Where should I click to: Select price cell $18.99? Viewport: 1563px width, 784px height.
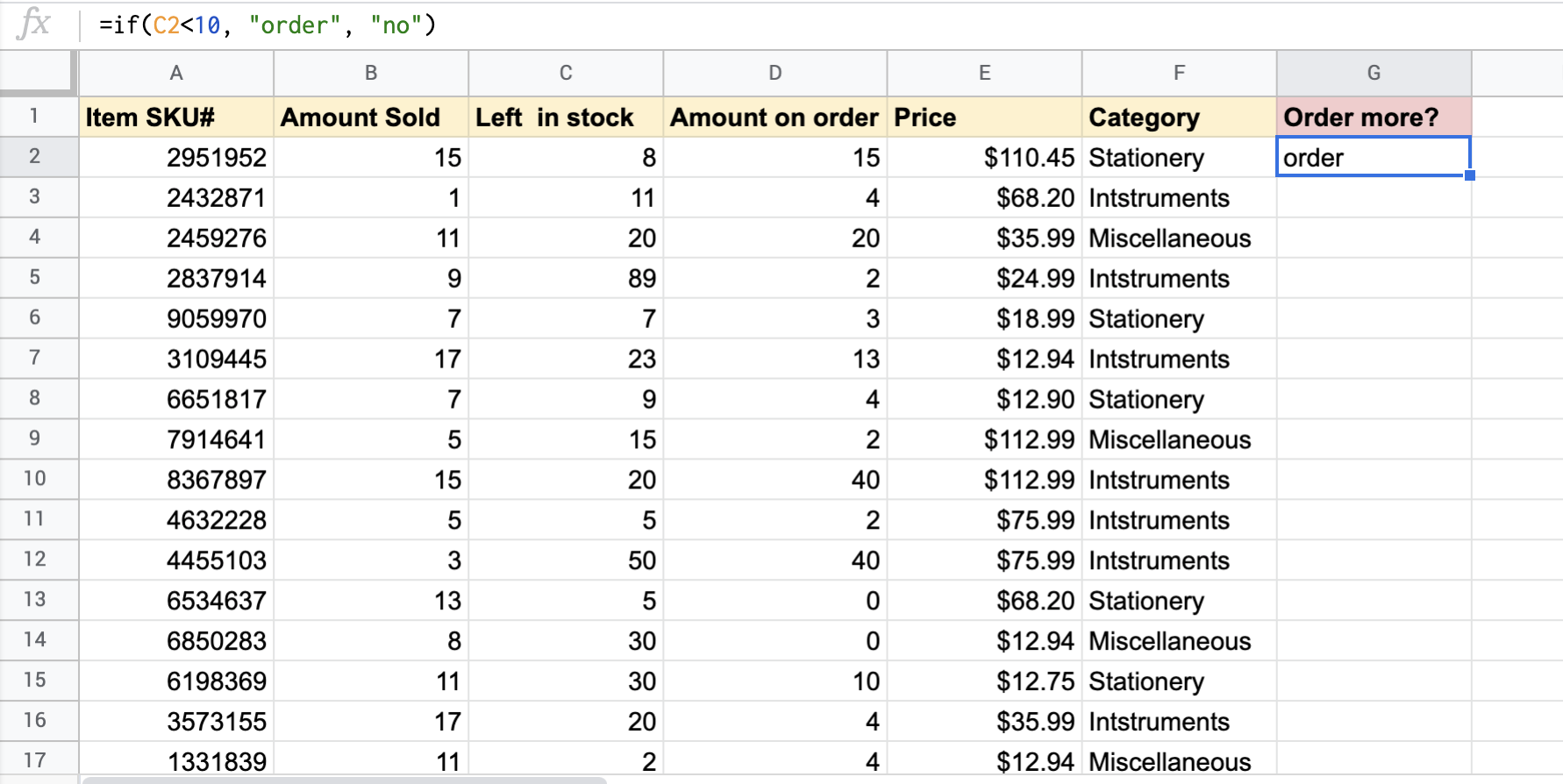coord(984,318)
